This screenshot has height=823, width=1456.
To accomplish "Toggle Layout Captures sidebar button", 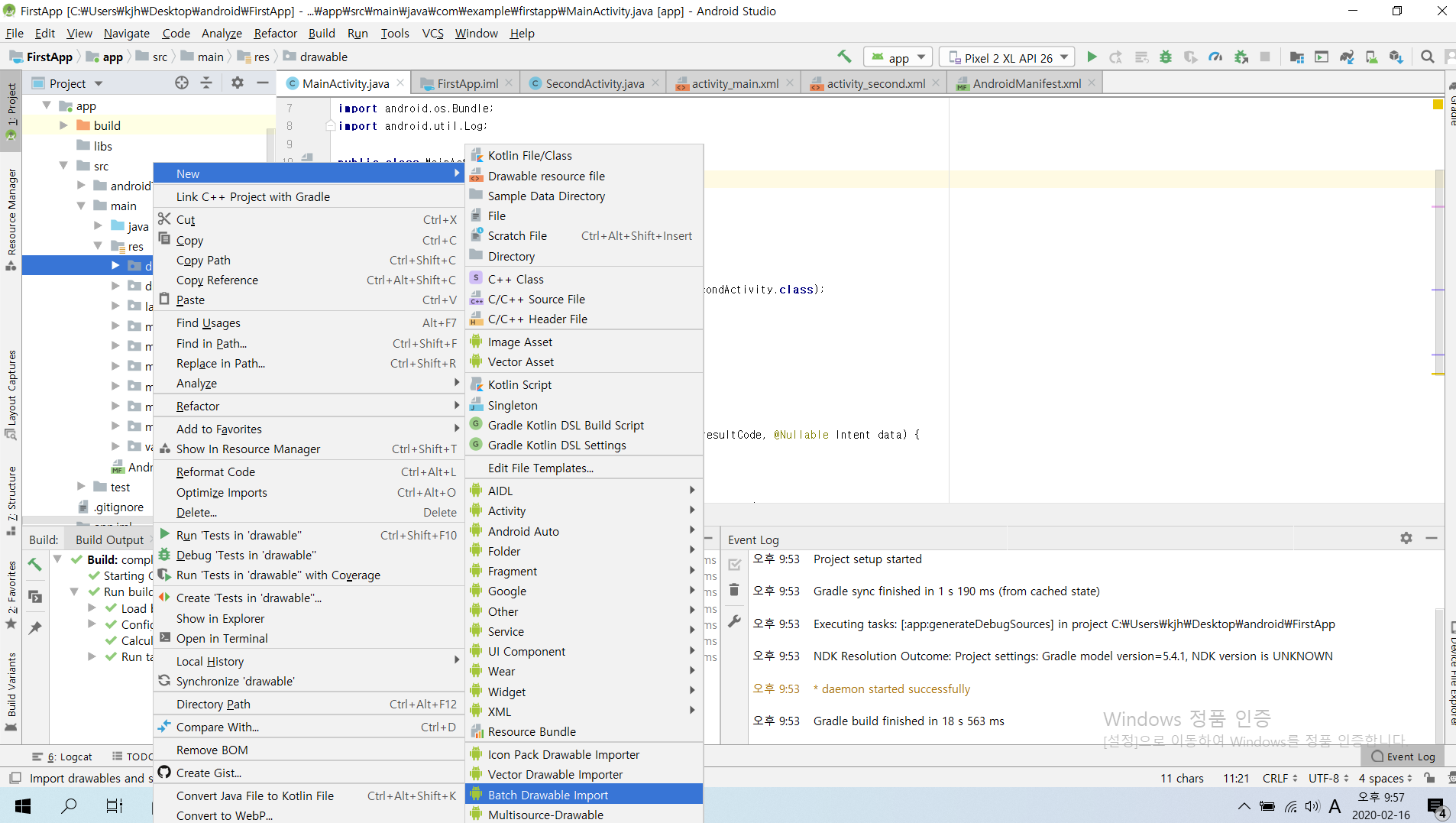I will pos(11,394).
